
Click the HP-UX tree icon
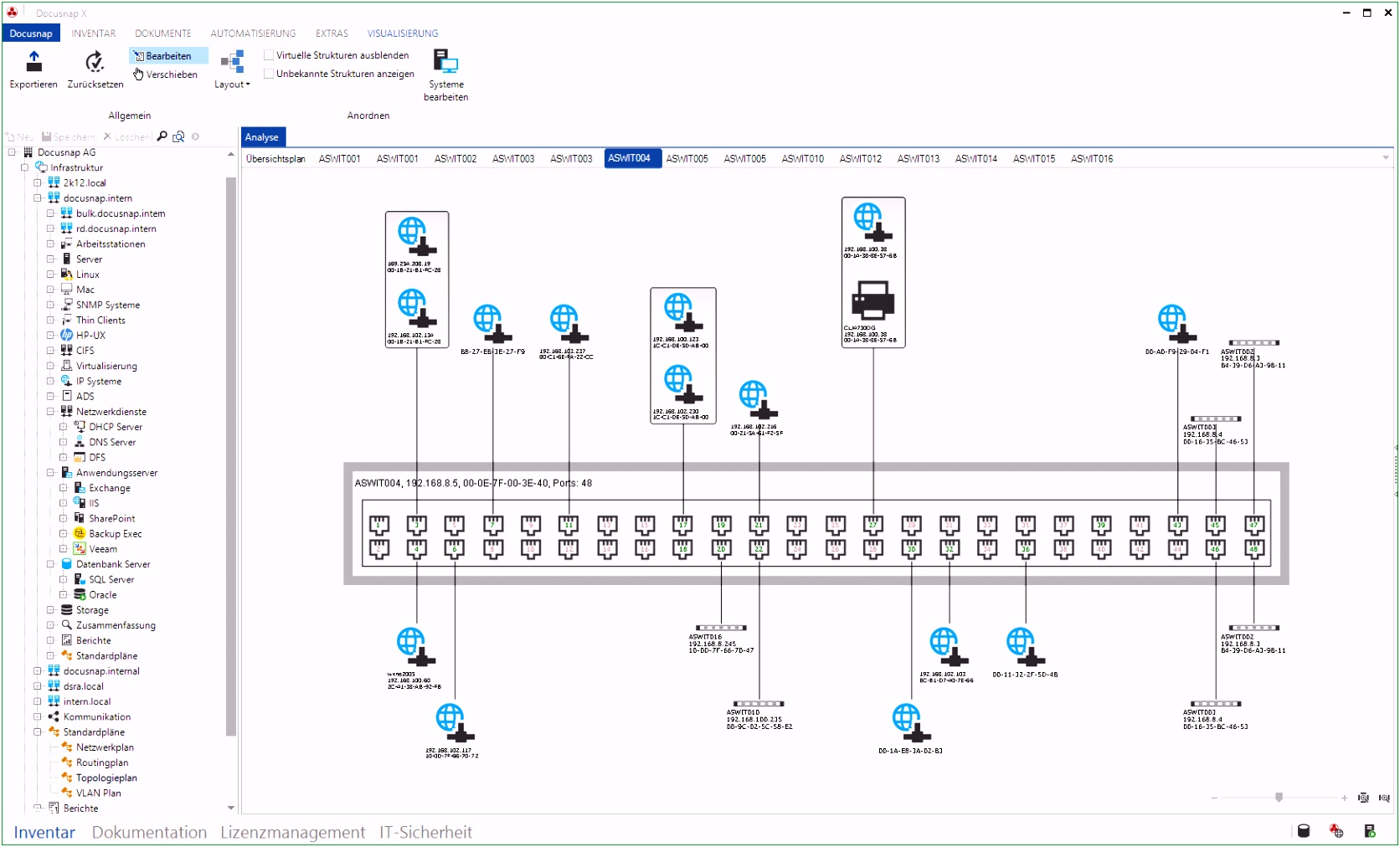pos(66,335)
